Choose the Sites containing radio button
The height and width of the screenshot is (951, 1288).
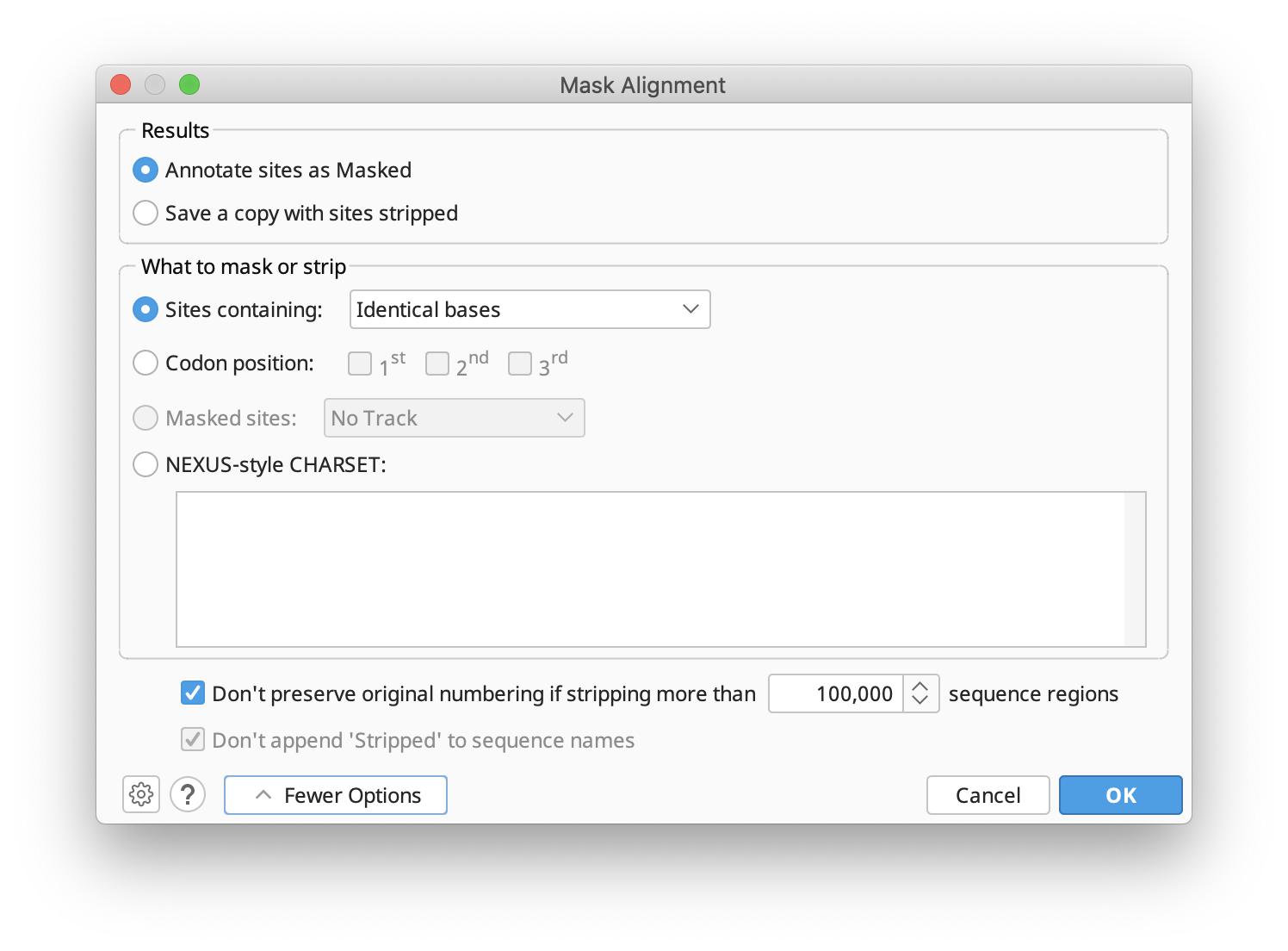point(146,309)
